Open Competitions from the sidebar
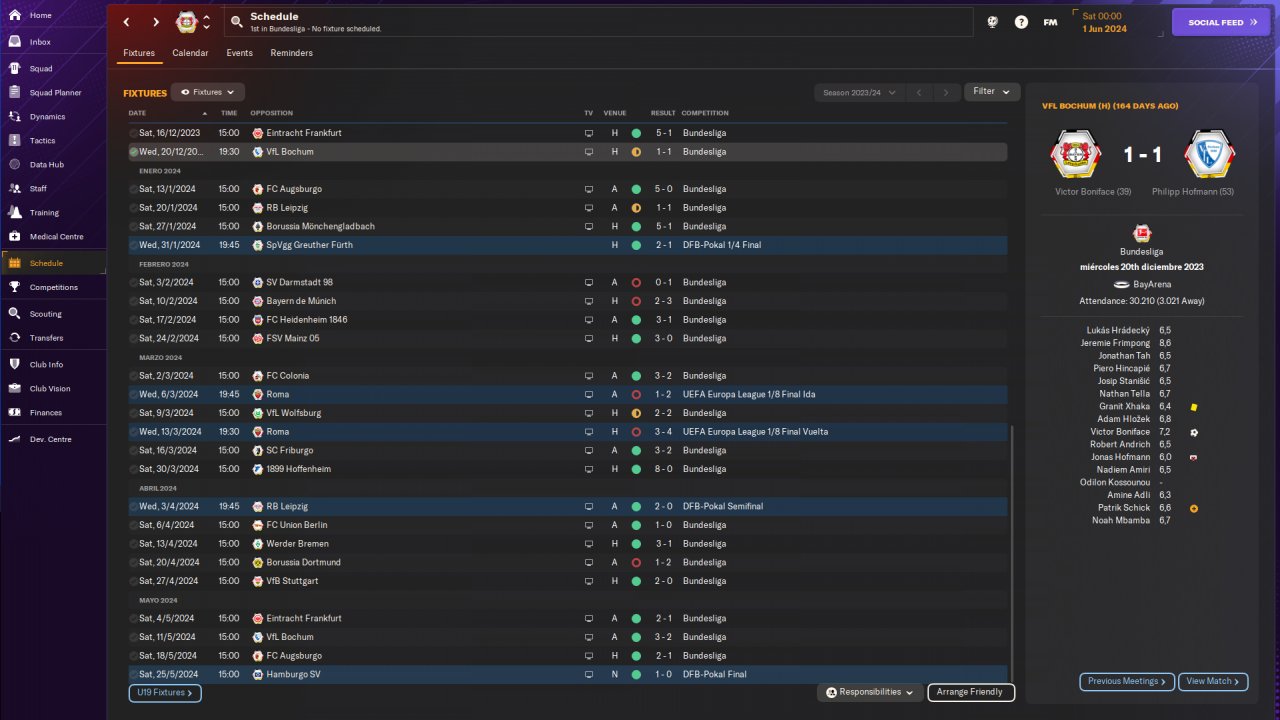Image resolution: width=1280 pixels, height=720 pixels. [x=52, y=287]
